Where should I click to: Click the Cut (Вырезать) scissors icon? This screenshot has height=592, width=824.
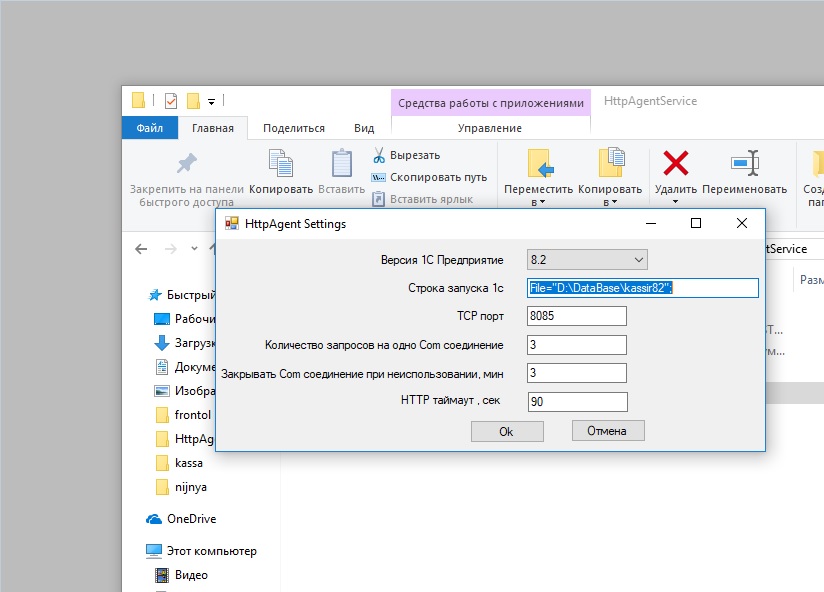coord(379,156)
